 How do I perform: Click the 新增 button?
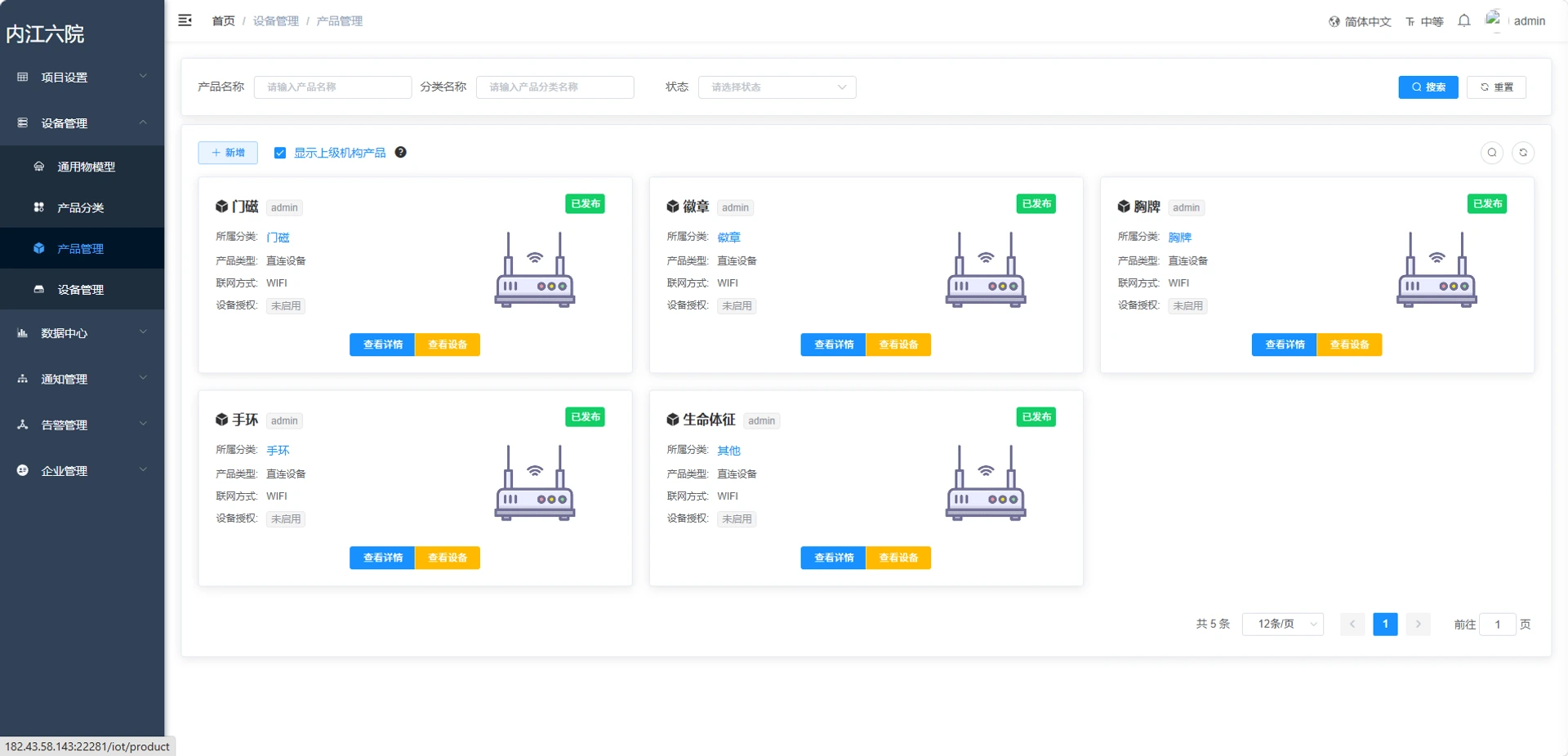228,153
